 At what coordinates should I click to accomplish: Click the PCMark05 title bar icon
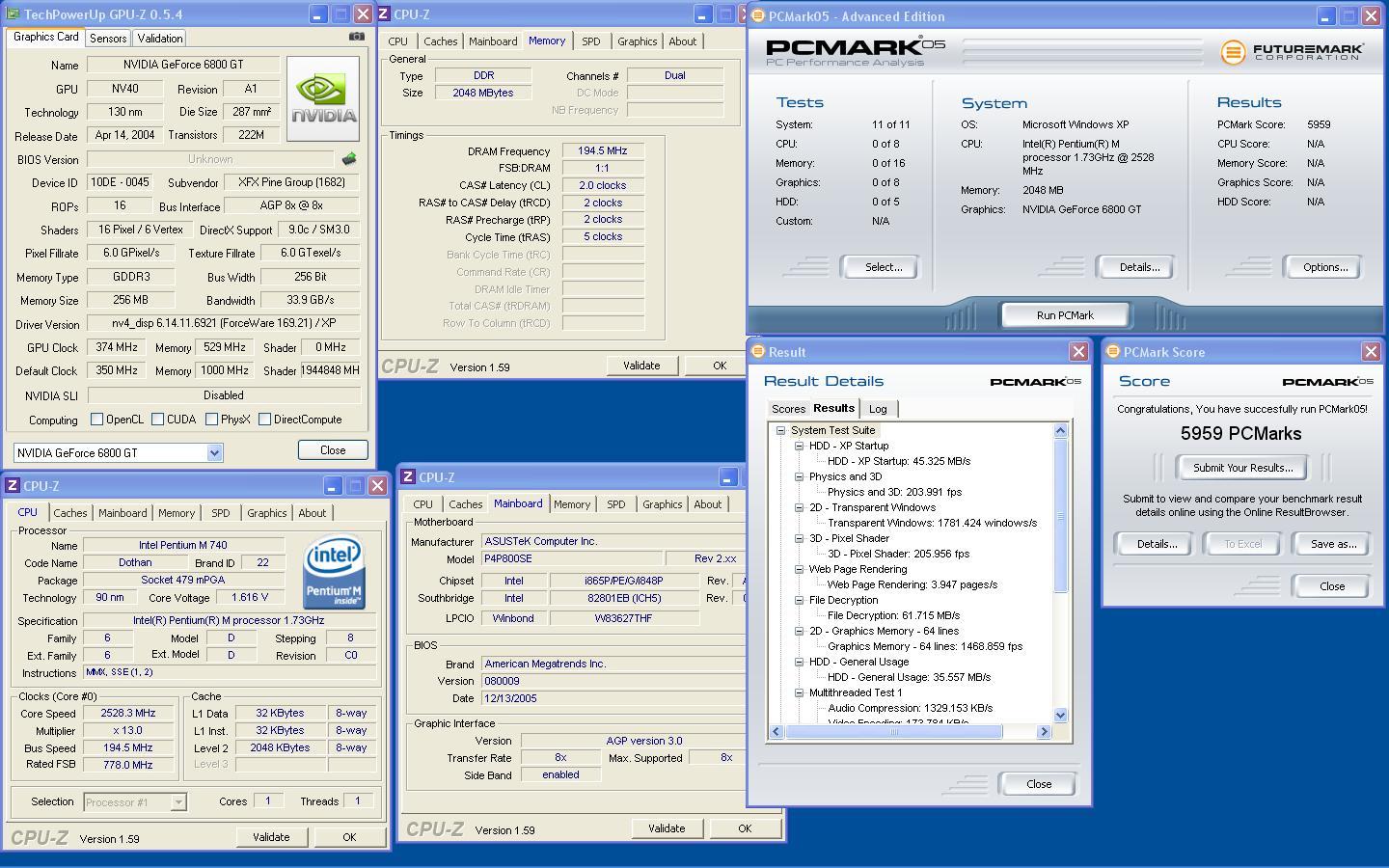click(x=758, y=15)
